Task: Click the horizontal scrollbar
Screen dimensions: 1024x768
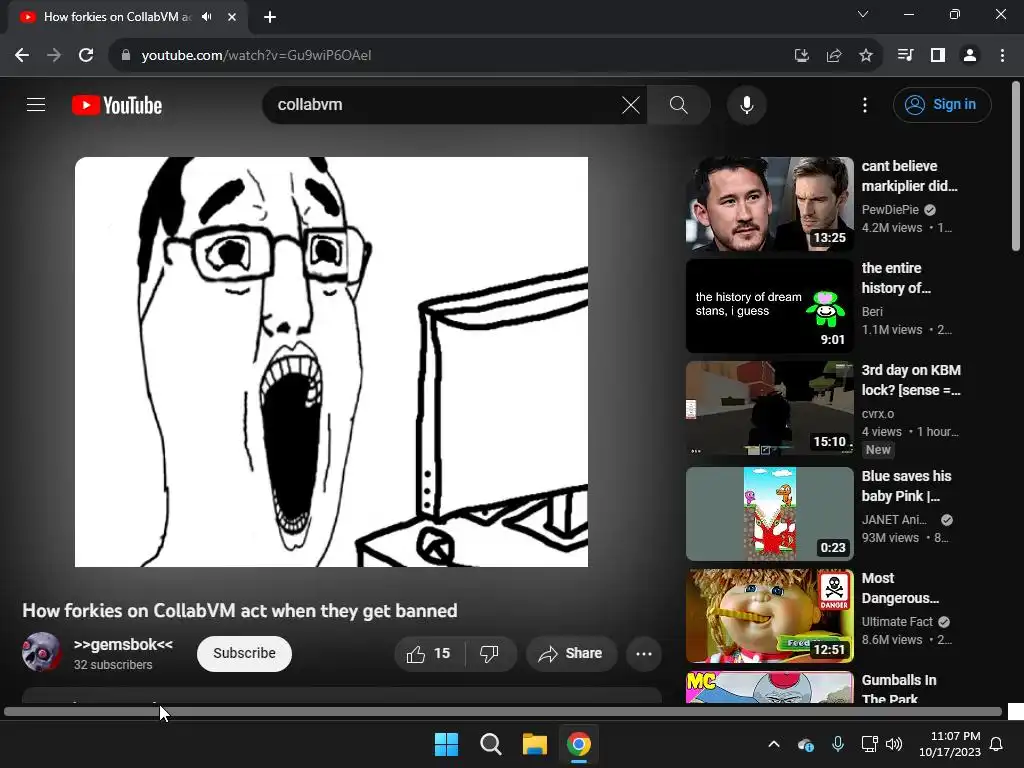Action: coord(503,712)
